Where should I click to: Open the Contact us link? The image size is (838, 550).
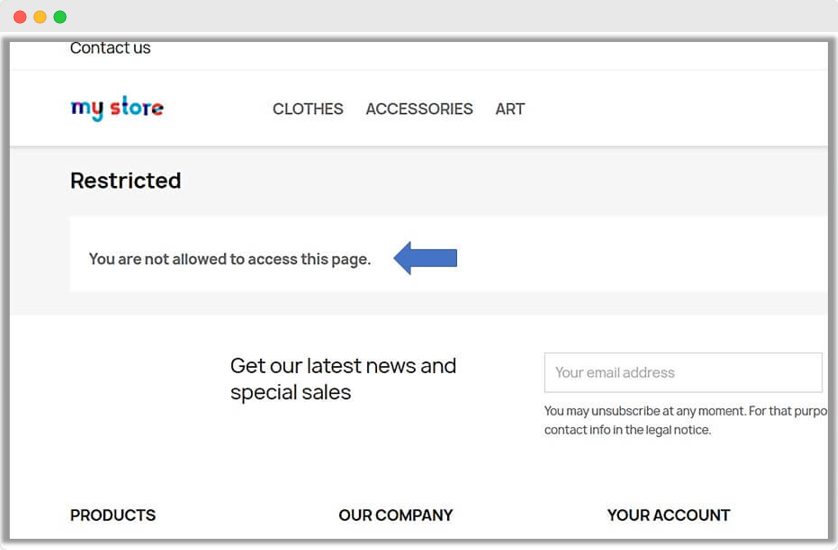pos(110,48)
